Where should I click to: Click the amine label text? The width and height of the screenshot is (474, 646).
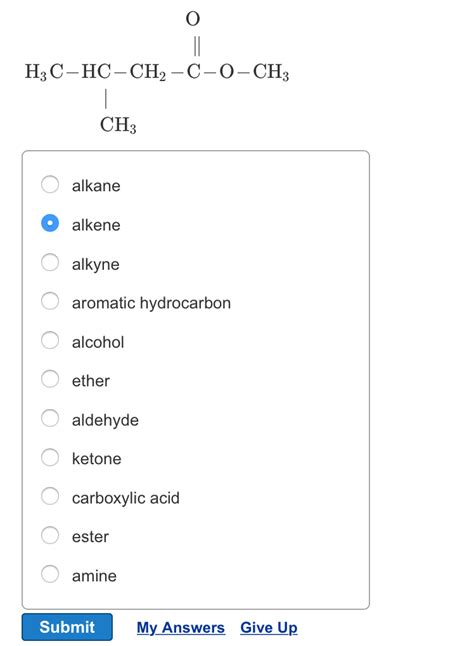(x=94, y=576)
